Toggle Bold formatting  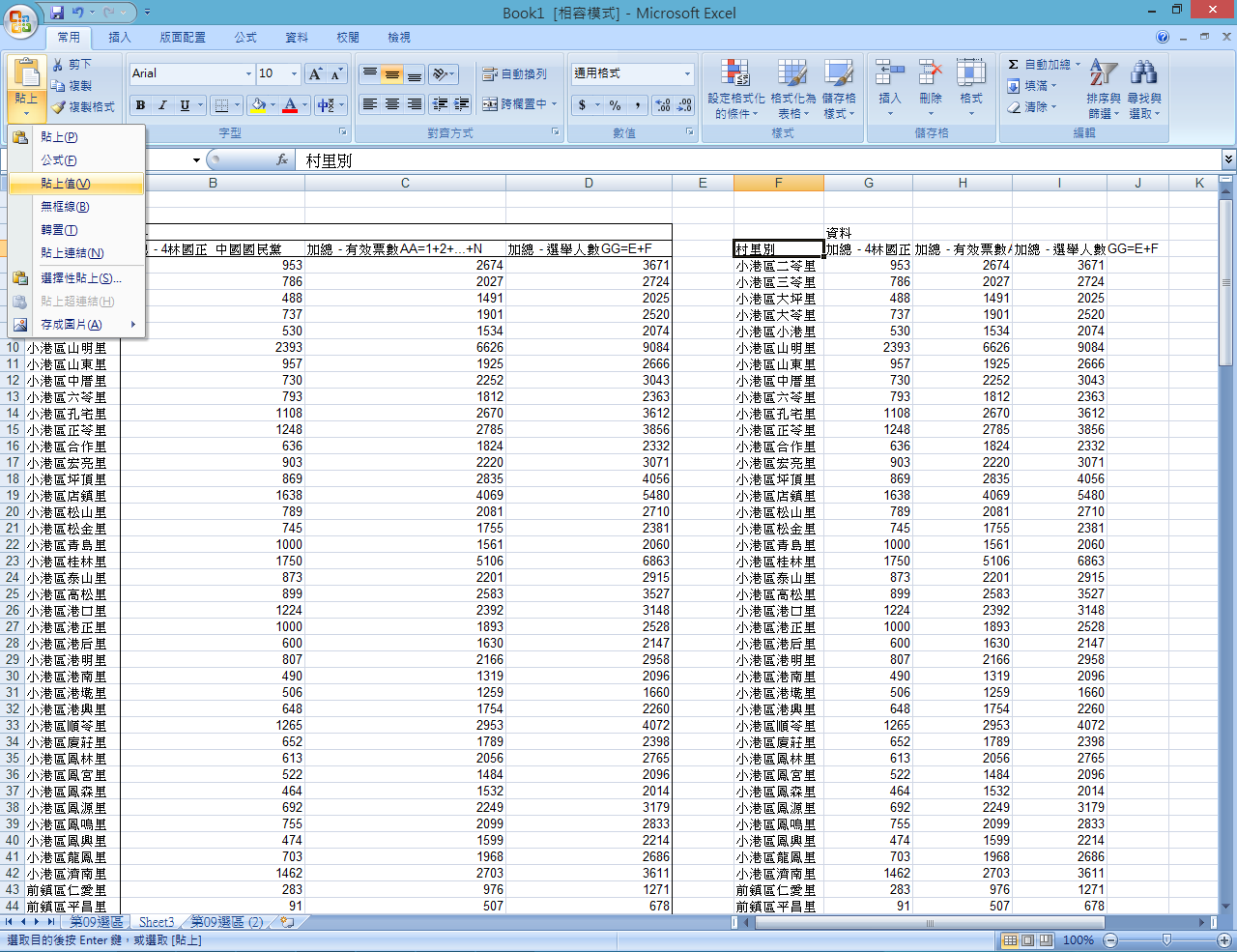pos(140,104)
